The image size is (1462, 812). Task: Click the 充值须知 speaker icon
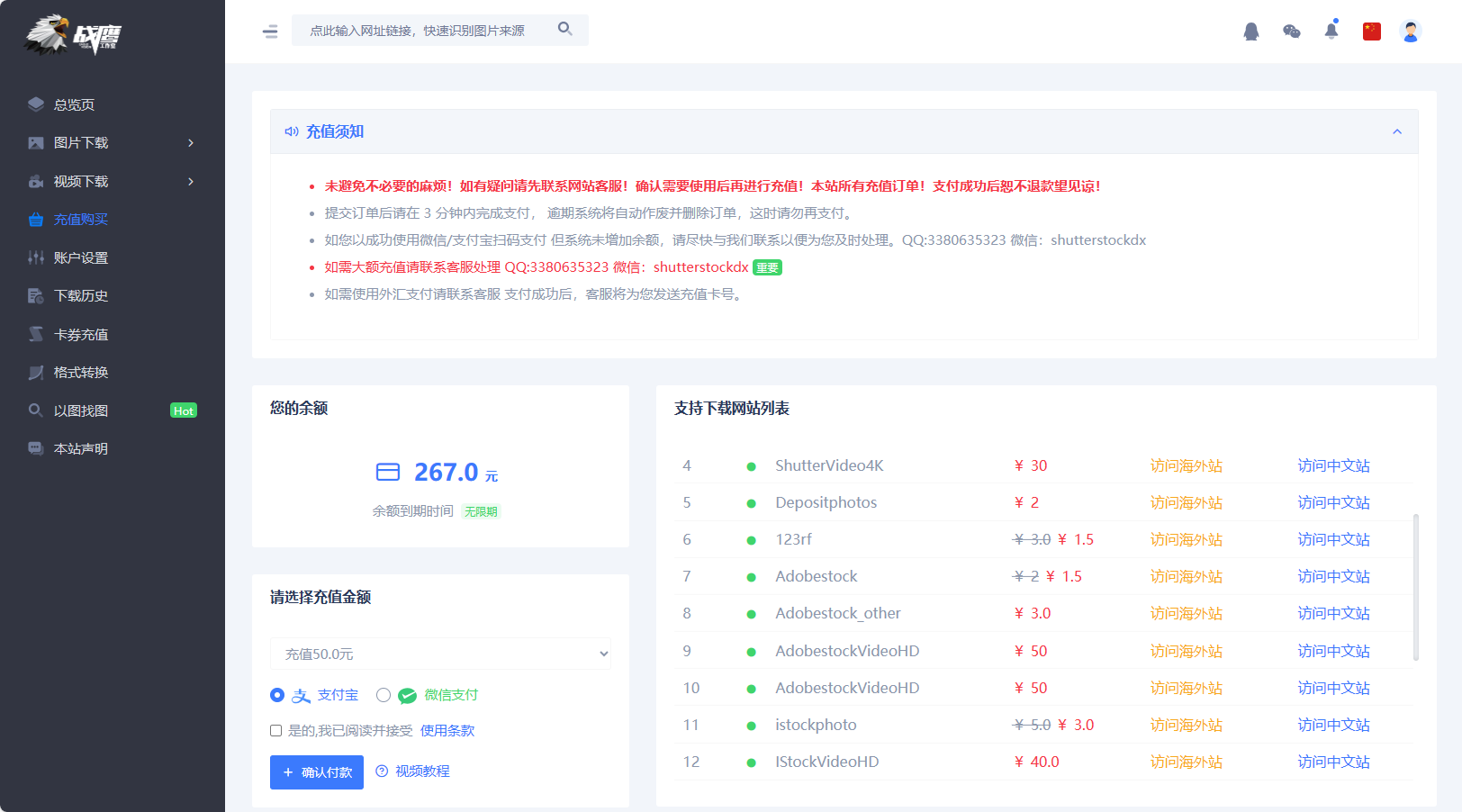coord(292,131)
